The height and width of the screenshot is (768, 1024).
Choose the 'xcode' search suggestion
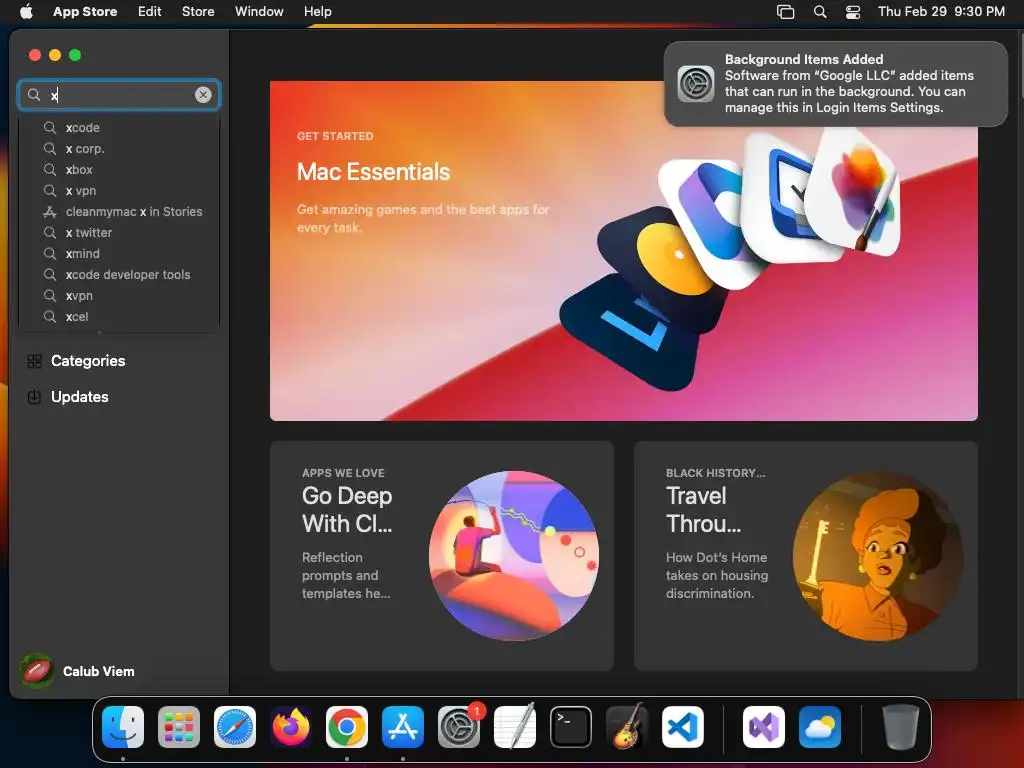tap(119, 127)
